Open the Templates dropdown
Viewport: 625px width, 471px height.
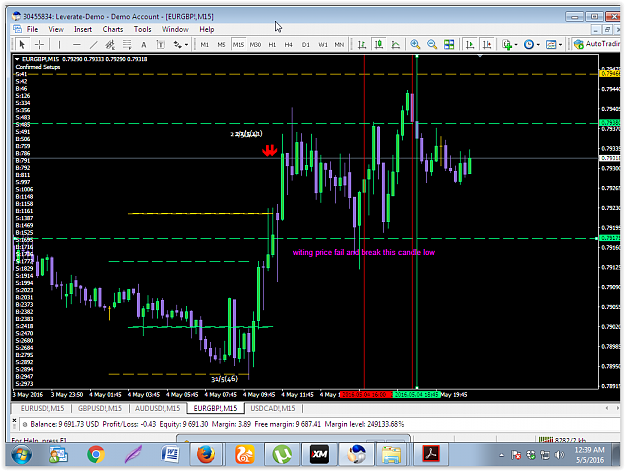coord(554,45)
